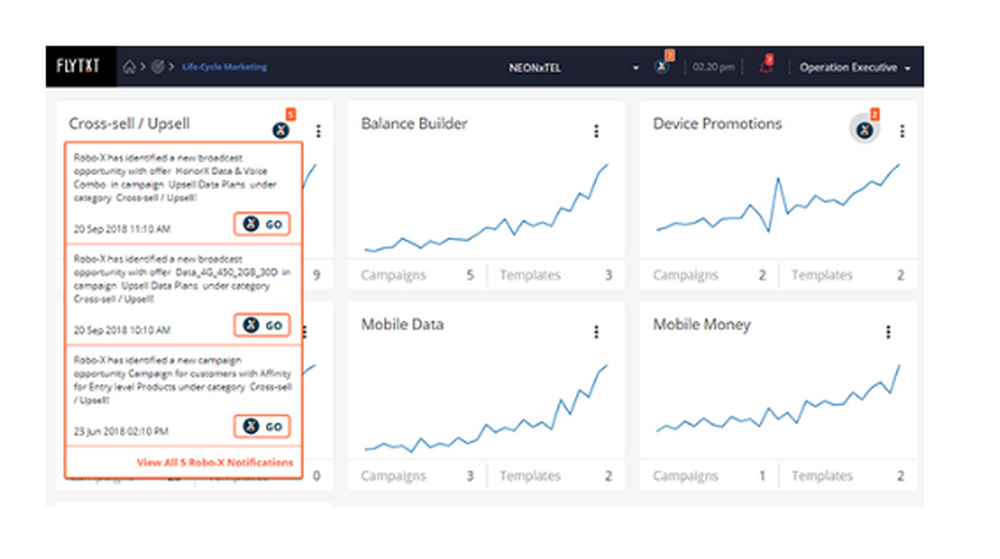1000x559 pixels.
Task: Click Robo-X icon on Device Promotions card
Action: [x=864, y=130]
